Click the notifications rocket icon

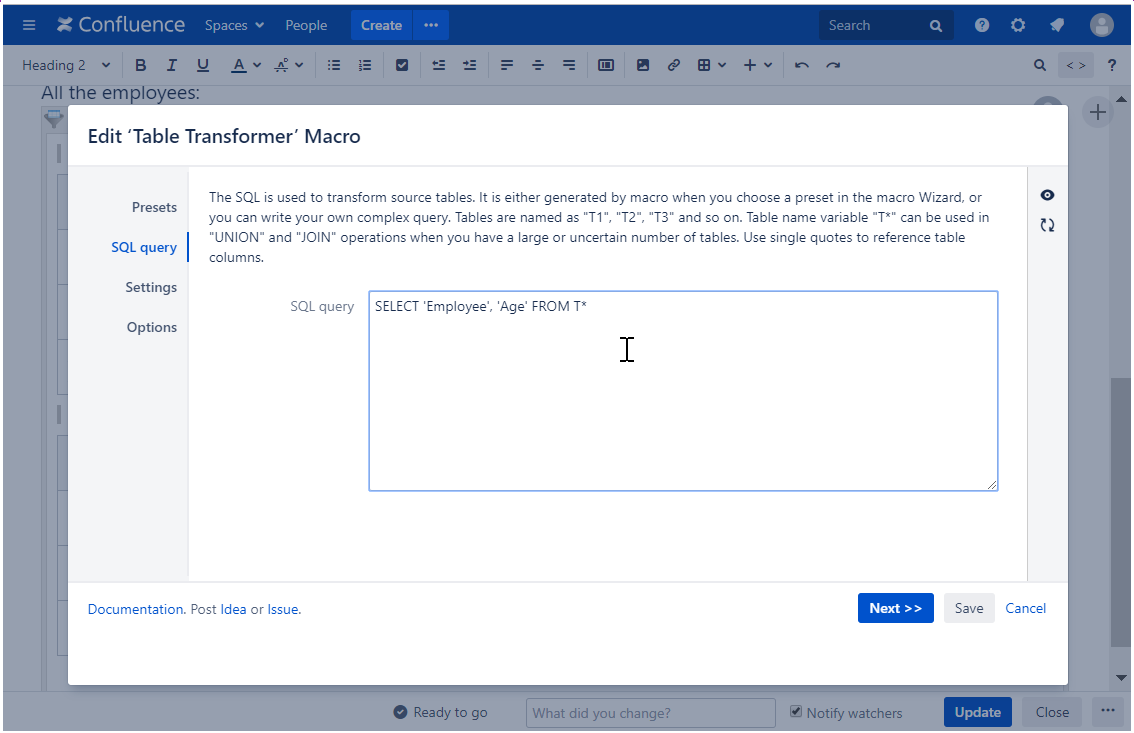tap(1056, 25)
